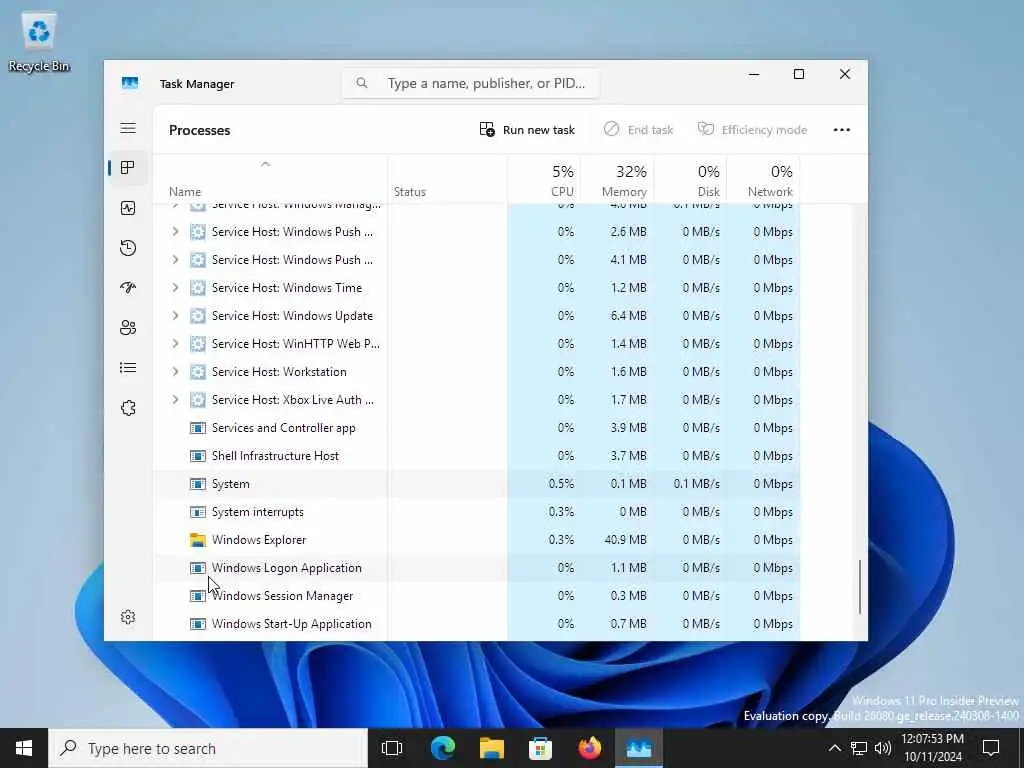Open the Performance page icon in sidebar

click(128, 208)
